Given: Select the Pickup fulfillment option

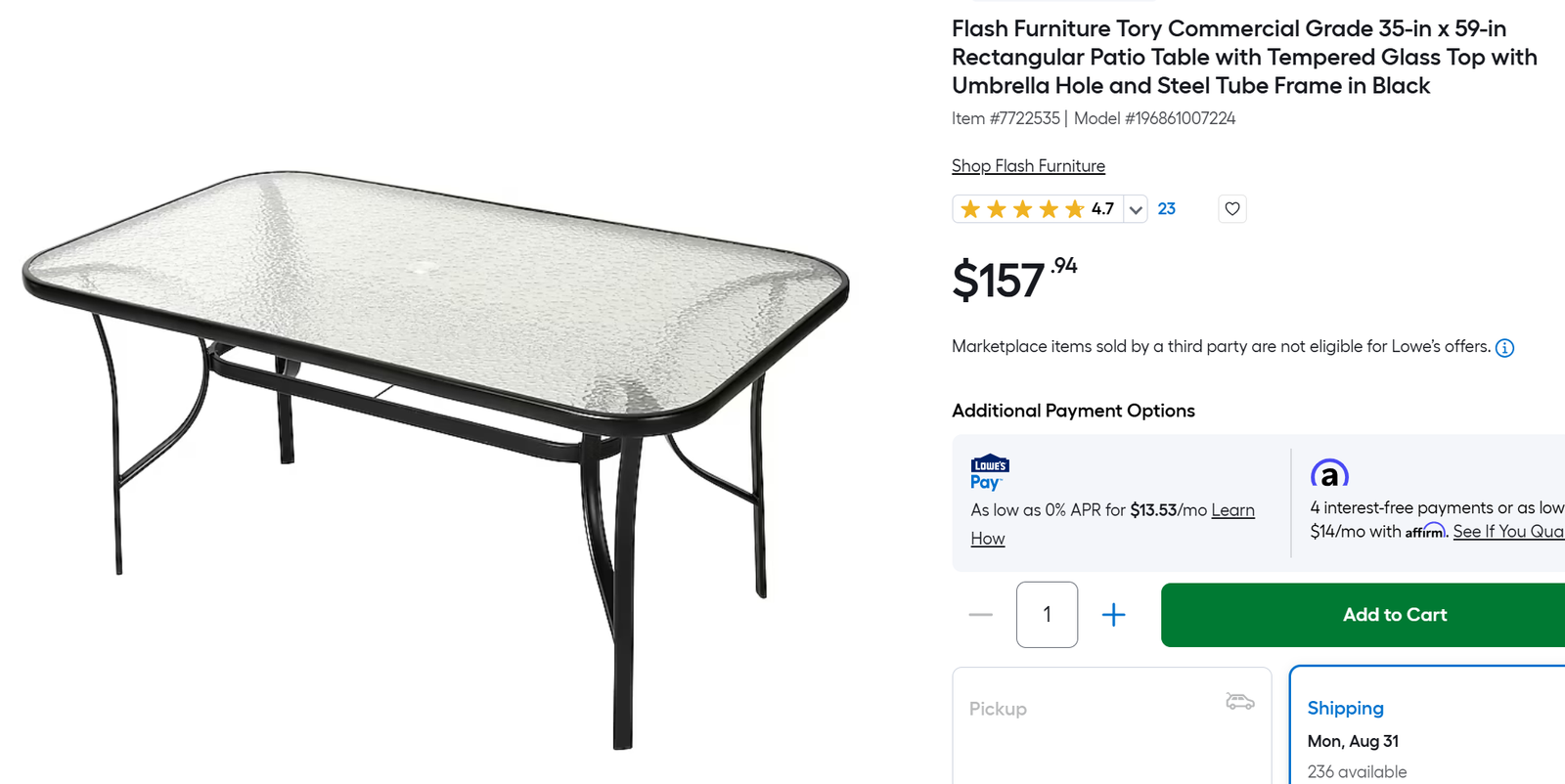Looking at the screenshot, I should 1112,726.
